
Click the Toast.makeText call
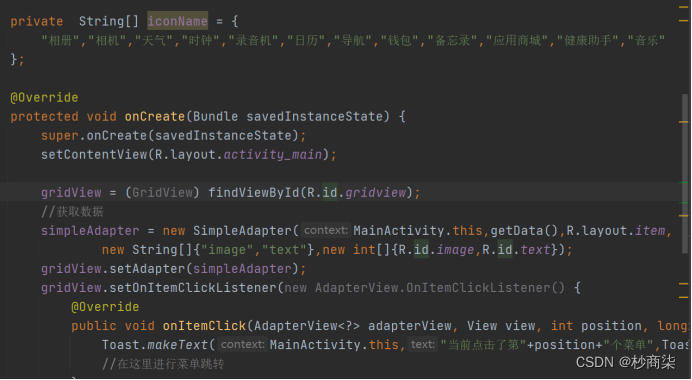pos(154,345)
